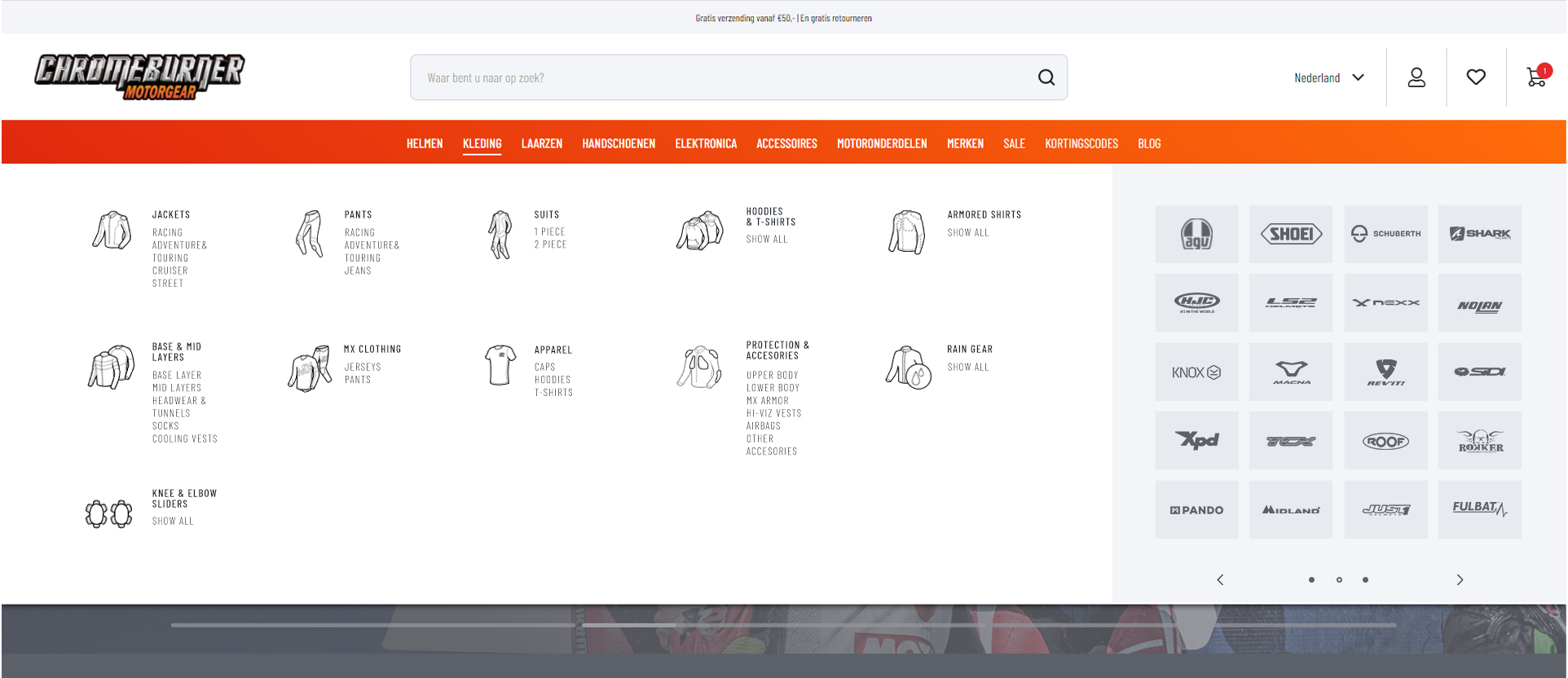Image resolution: width=1568 pixels, height=678 pixels.
Task: Click the search magnifier icon
Action: point(1046,77)
